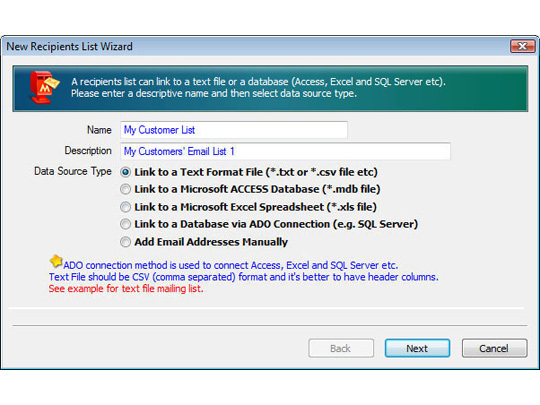Viewport: 540px width, 405px height.
Task: Click the Next button
Action: point(417,348)
